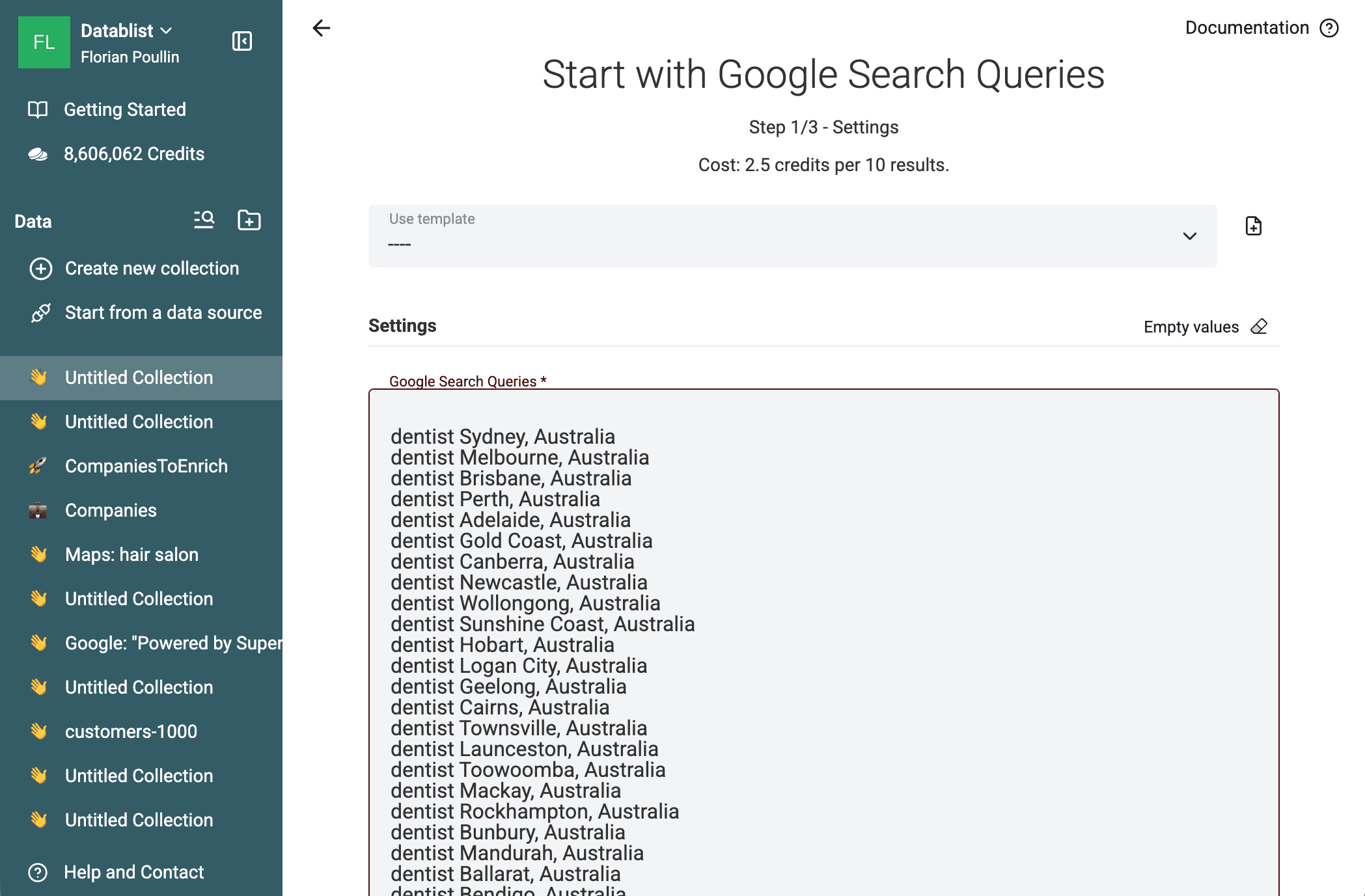Image resolution: width=1365 pixels, height=896 pixels.
Task: Select the Maps: hair salon collection
Action: (131, 554)
